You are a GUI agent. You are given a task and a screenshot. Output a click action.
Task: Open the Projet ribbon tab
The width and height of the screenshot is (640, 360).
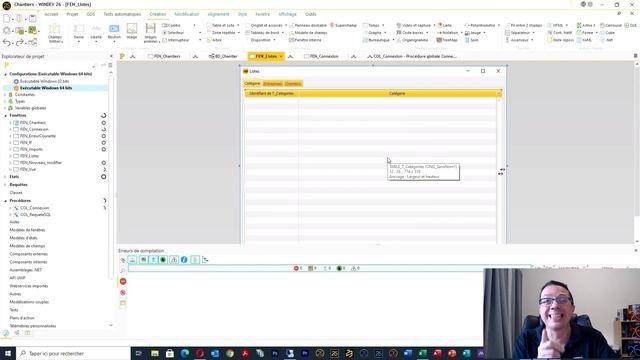coord(72,14)
